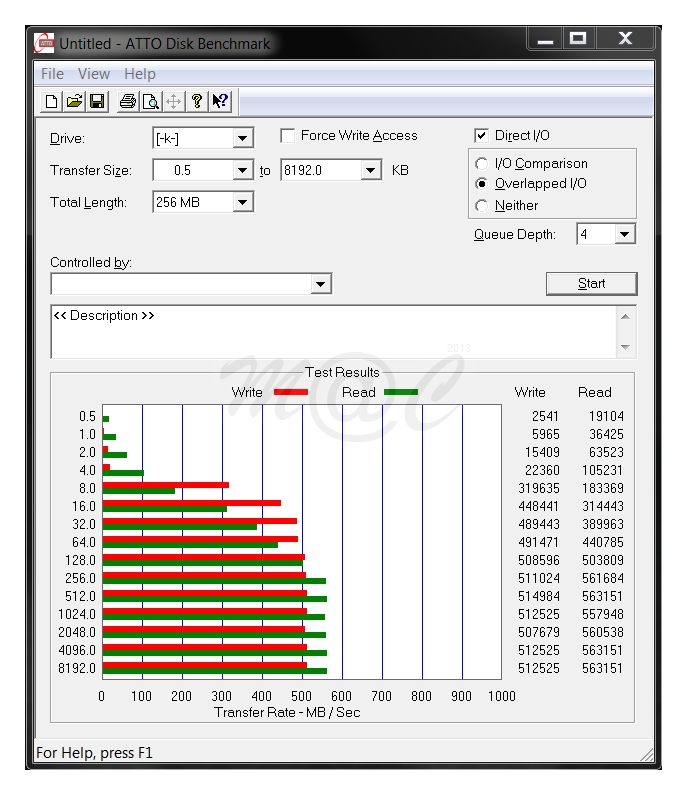Click the window resize grip in status bar
The image size is (687, 795).
646,755
